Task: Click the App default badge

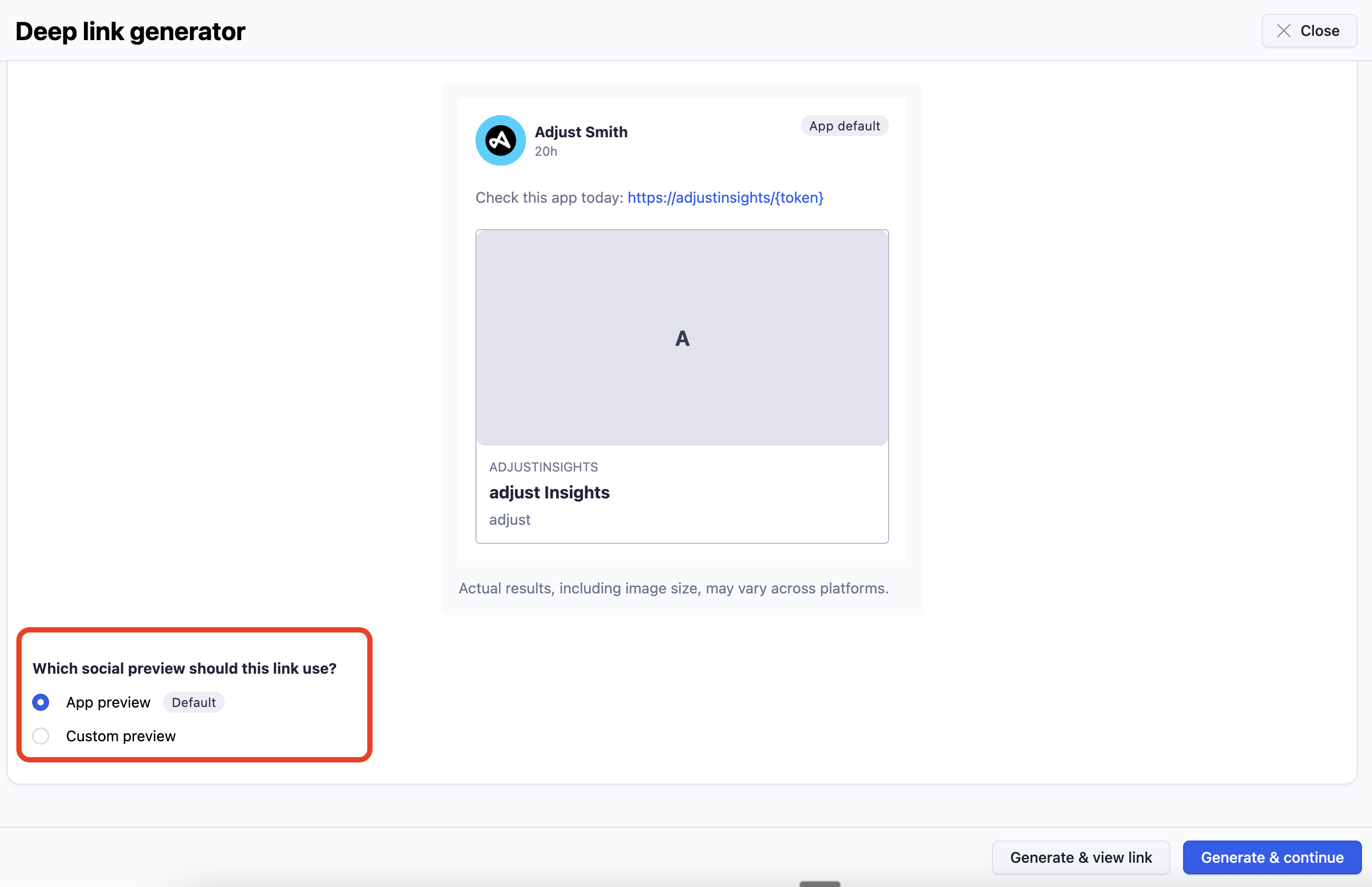Action: (x=844, y=126)
